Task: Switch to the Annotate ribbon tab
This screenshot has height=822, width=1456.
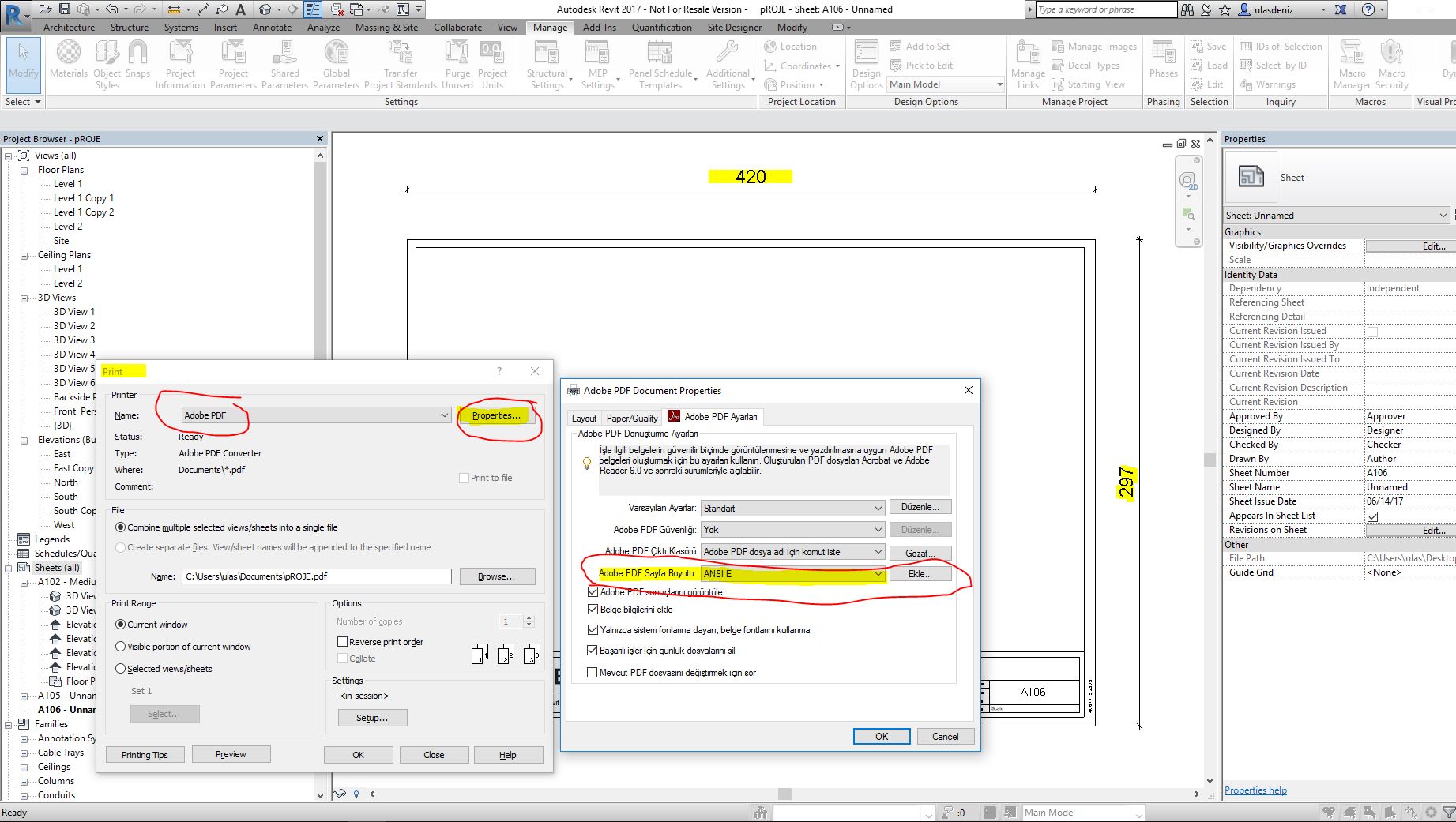Action: (x=272, y=28)
